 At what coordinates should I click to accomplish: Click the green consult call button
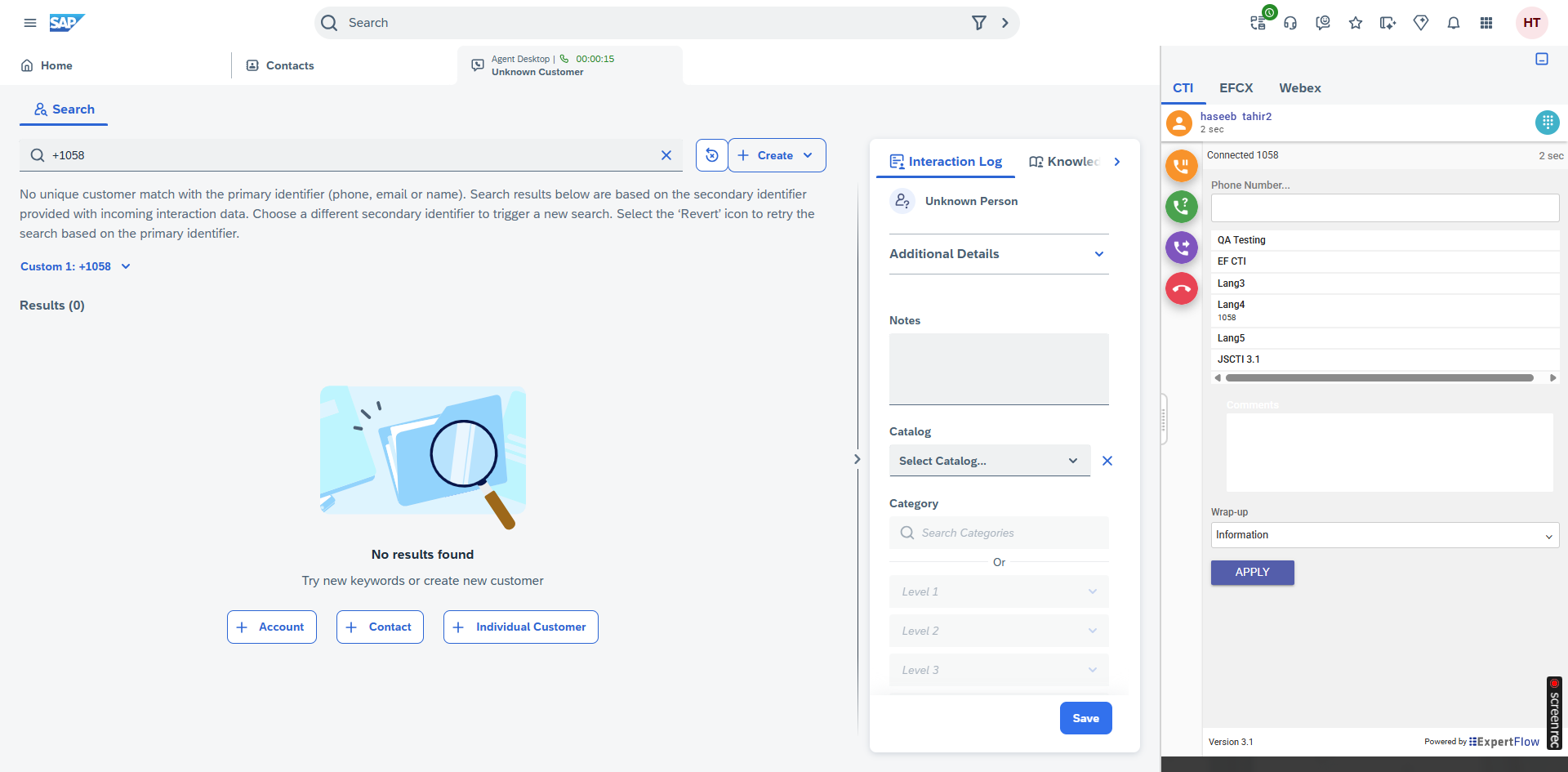(1181, 207)
